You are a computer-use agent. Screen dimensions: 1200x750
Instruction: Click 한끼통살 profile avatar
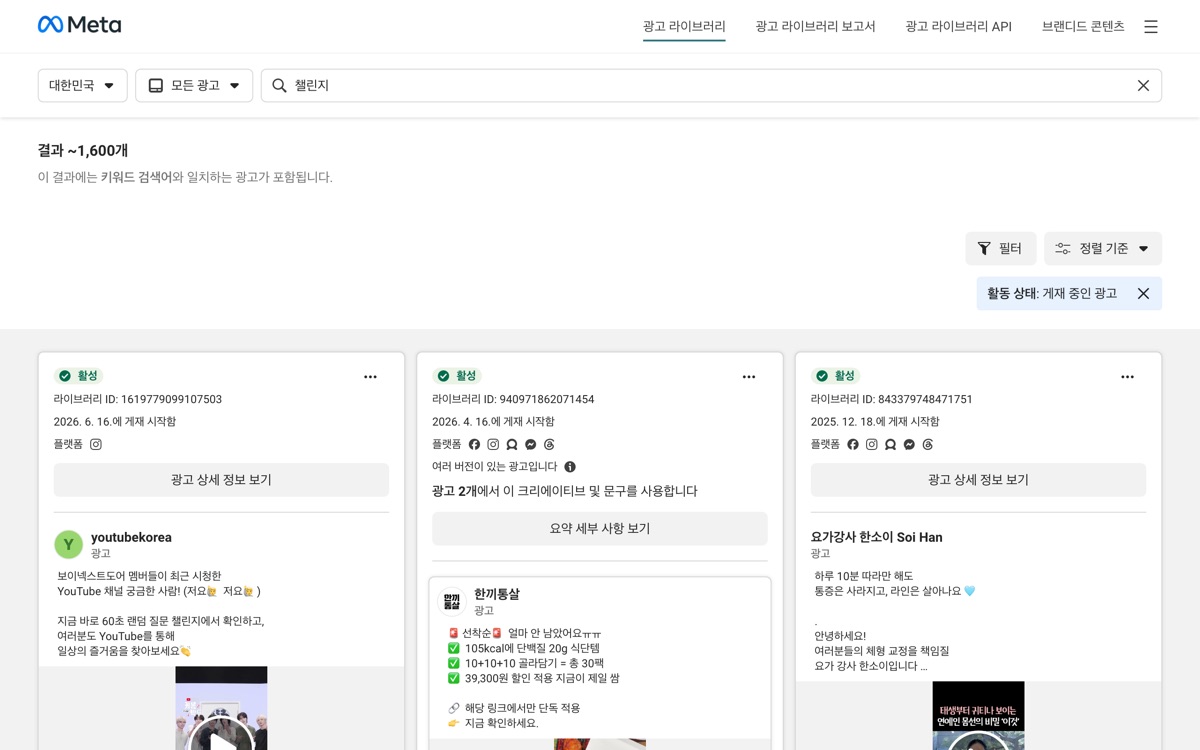(452, 601)
